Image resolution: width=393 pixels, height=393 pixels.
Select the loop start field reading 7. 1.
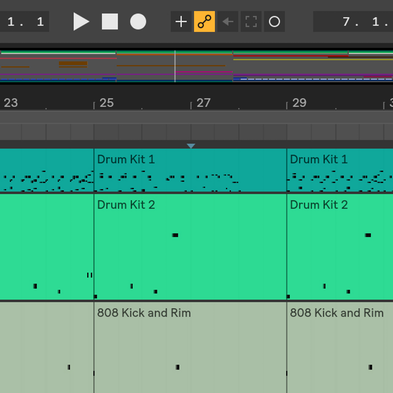tap(353, 22)
